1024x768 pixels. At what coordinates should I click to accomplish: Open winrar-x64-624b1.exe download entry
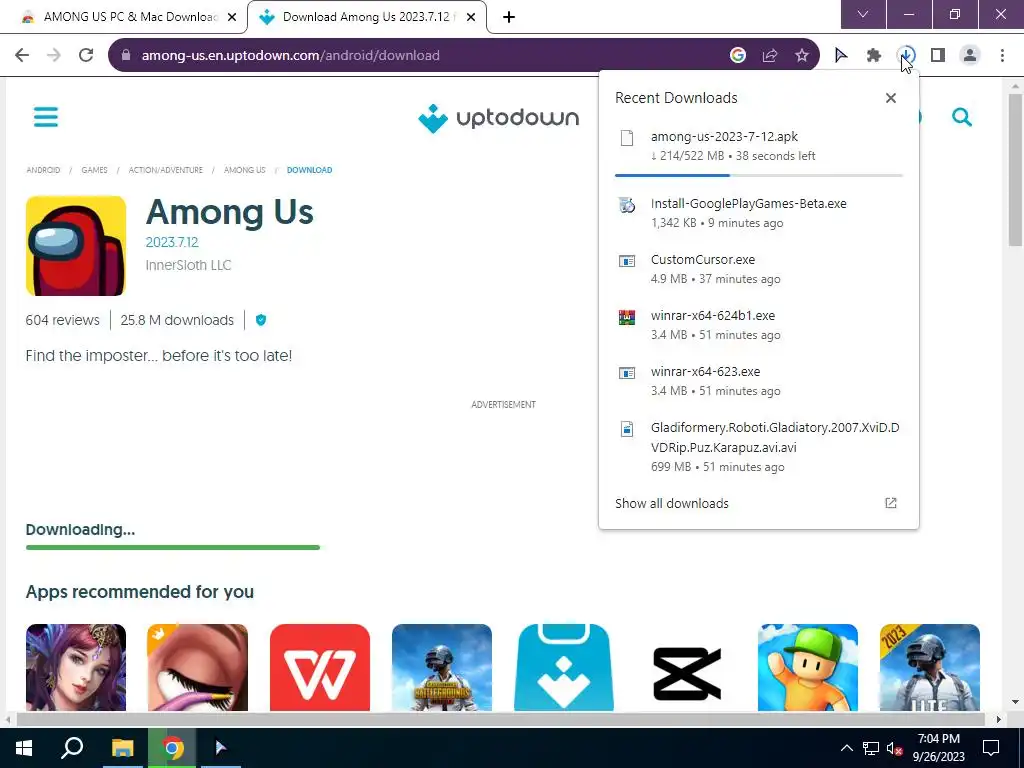[x=759, y=325]
